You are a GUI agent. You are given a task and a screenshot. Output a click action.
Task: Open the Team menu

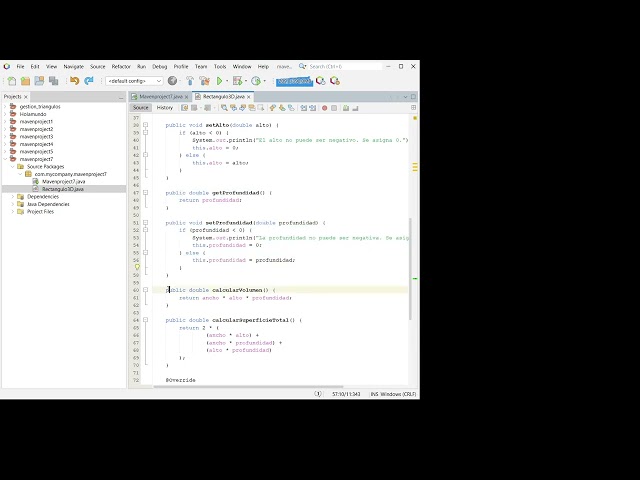pyautogui.click(x=201, y=67)
